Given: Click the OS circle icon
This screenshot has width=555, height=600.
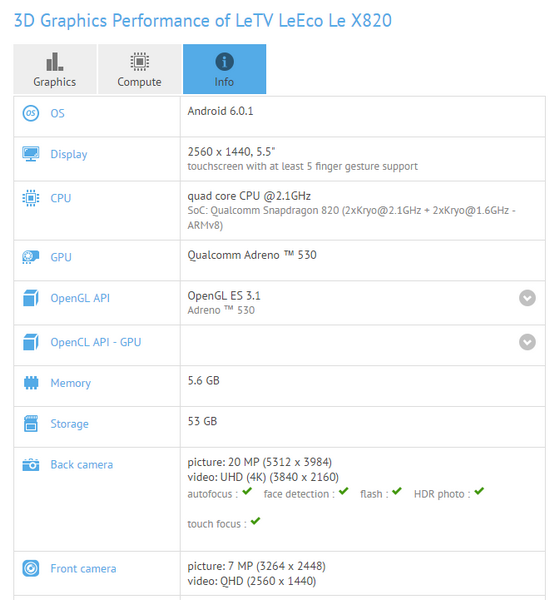Looking at the screenshot, I should [31, 113].
